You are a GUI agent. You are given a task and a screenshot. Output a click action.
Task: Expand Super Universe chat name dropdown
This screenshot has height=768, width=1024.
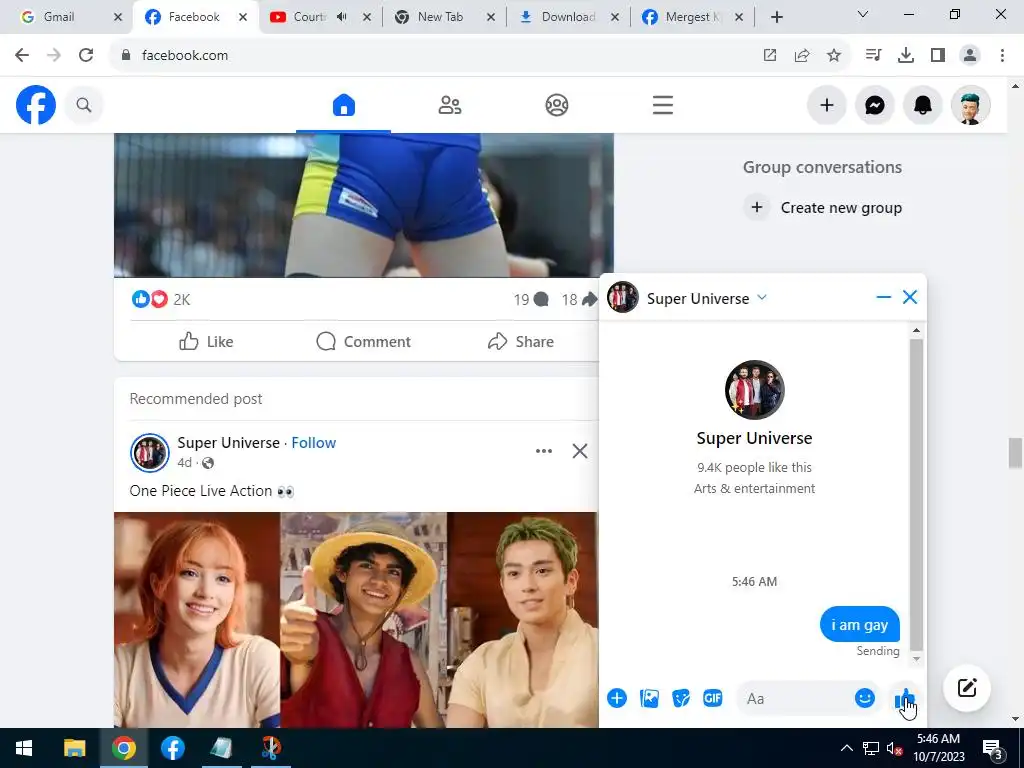pyautogui.click(x=761, y=298)
